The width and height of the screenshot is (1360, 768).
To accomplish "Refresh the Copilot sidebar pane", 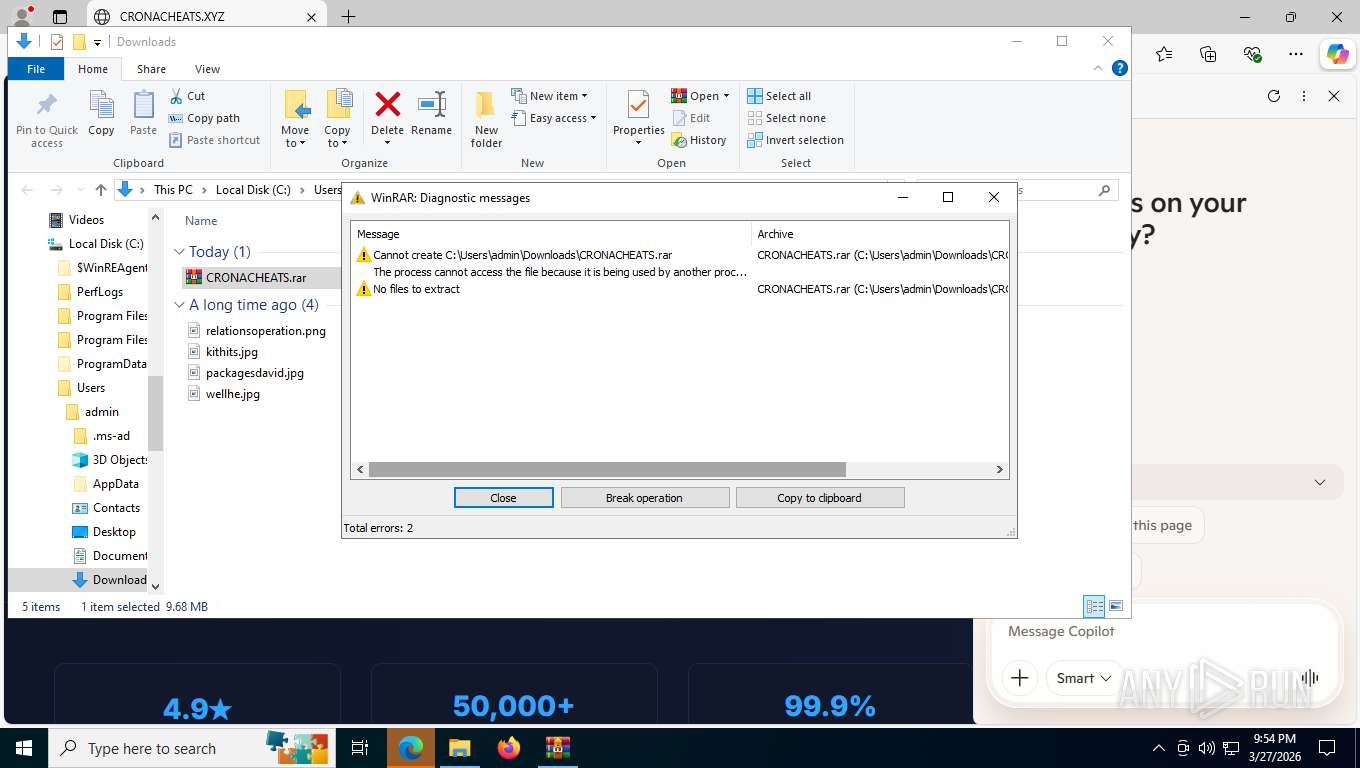I will pyautogui.click(x=1274, y=96).
